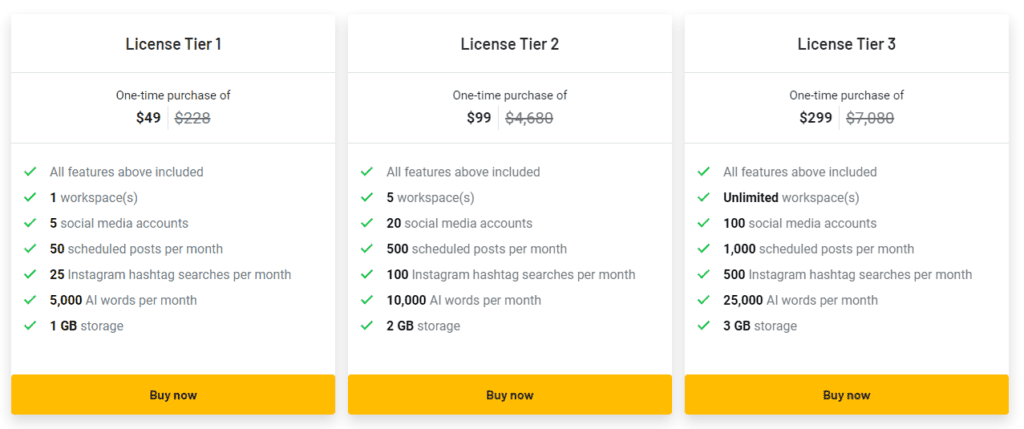This screenshot has width=1024, height=429.
Task: Click Buy now under License Tier 1
Action: pyautogui.click(x=173, y=395)
